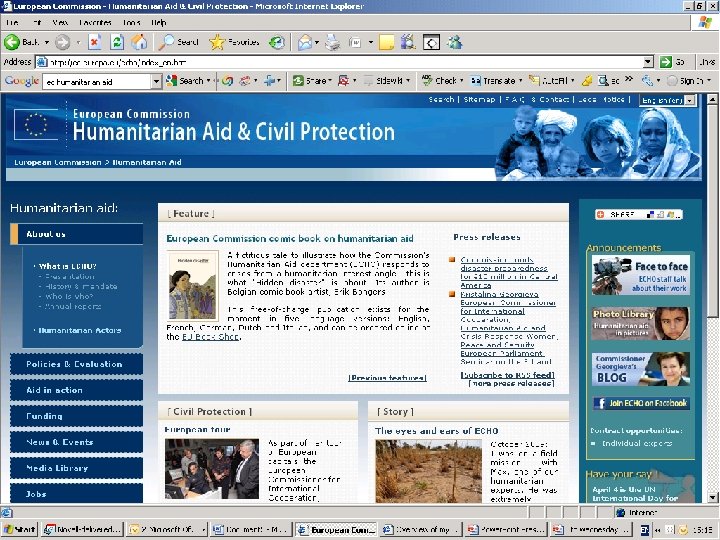Open the Mail button dropdown arrow
The image size is (720, 540).
pyautogui.click(x=316, y=43)
